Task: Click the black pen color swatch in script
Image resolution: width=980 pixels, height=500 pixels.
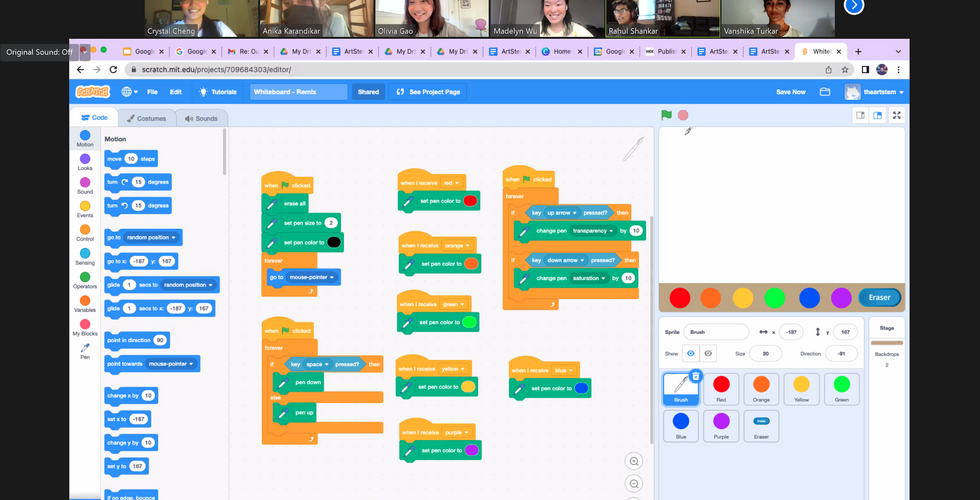Action: (x=334, y=242)
